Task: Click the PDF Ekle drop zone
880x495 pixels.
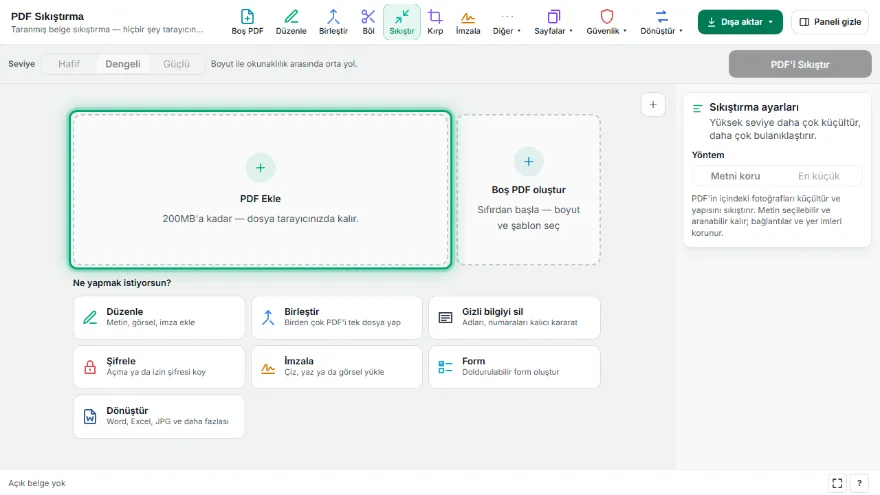Action: [260, 190]
